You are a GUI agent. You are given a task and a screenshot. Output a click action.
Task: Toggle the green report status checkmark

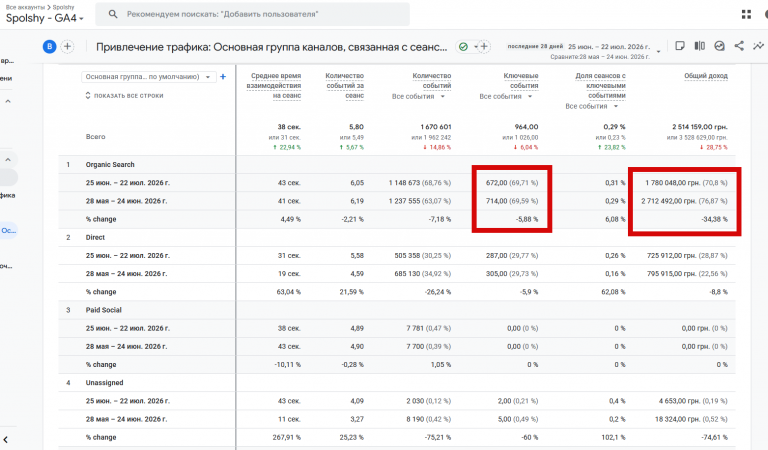pyautogui.click(x=463, y=47)
